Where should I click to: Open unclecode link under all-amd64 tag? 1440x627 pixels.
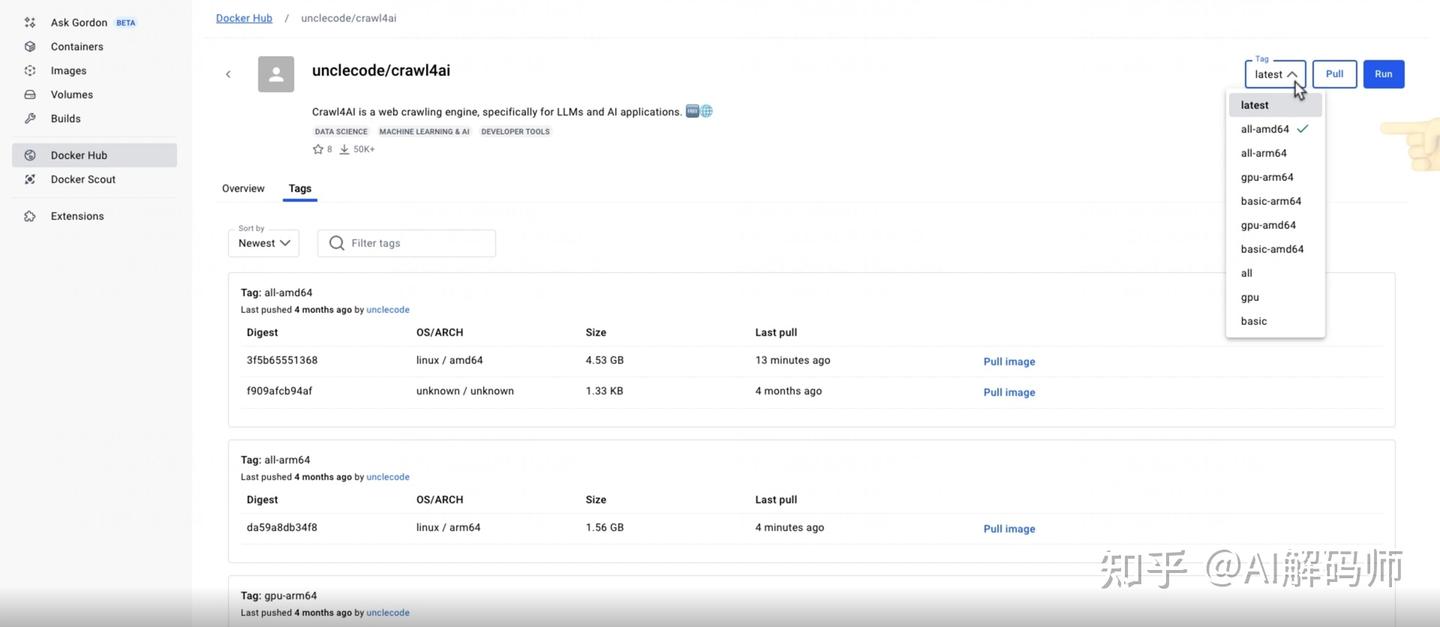pos(388,310)
